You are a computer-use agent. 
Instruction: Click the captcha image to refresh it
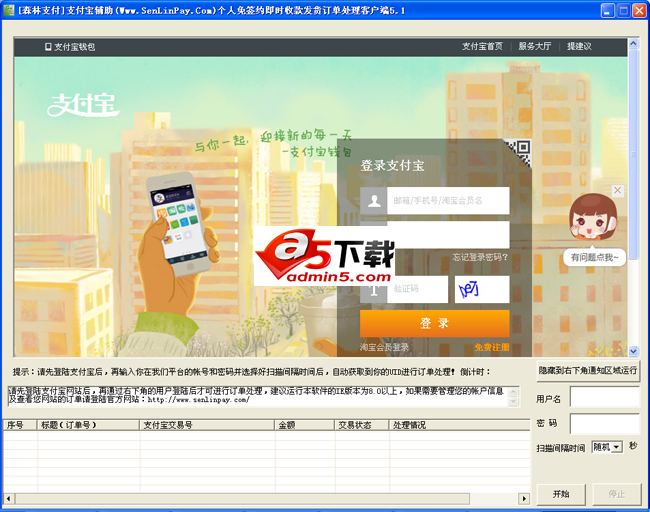click(482, 289)
